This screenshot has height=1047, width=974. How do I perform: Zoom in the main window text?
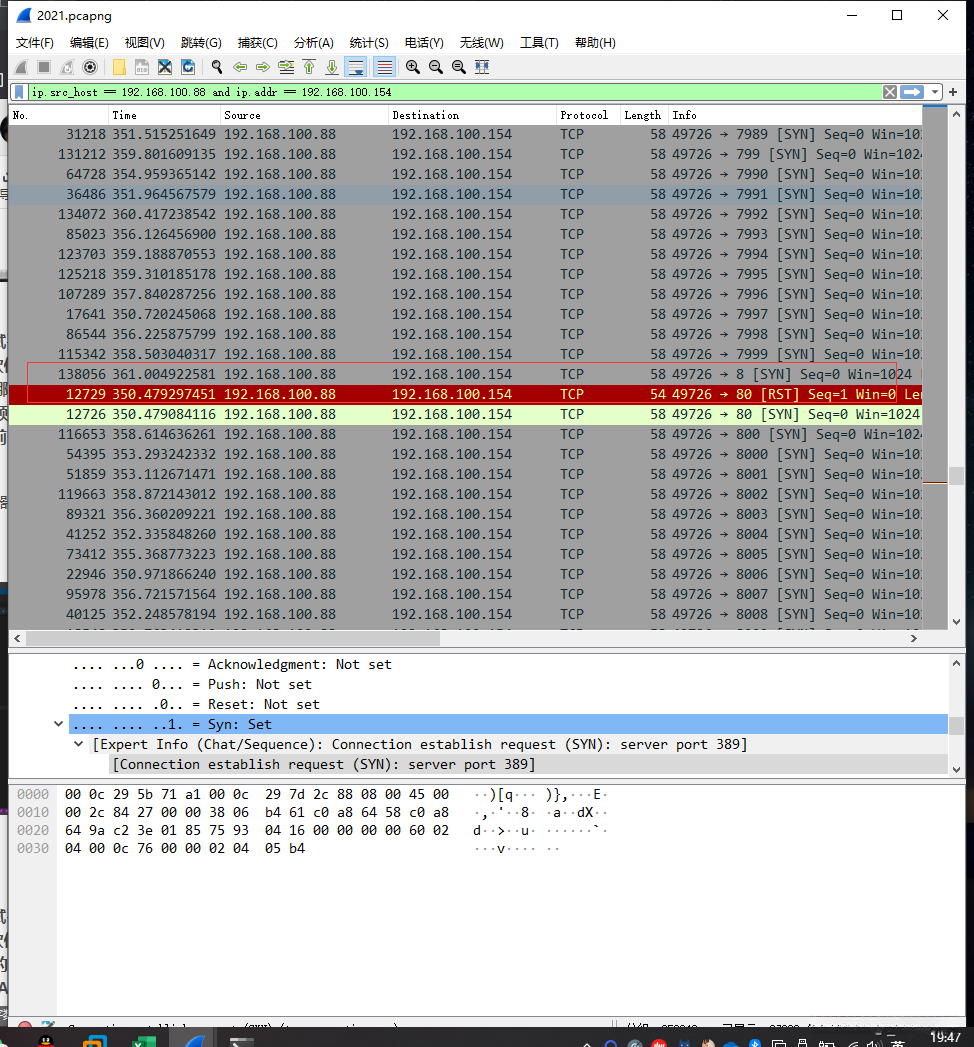413,67
